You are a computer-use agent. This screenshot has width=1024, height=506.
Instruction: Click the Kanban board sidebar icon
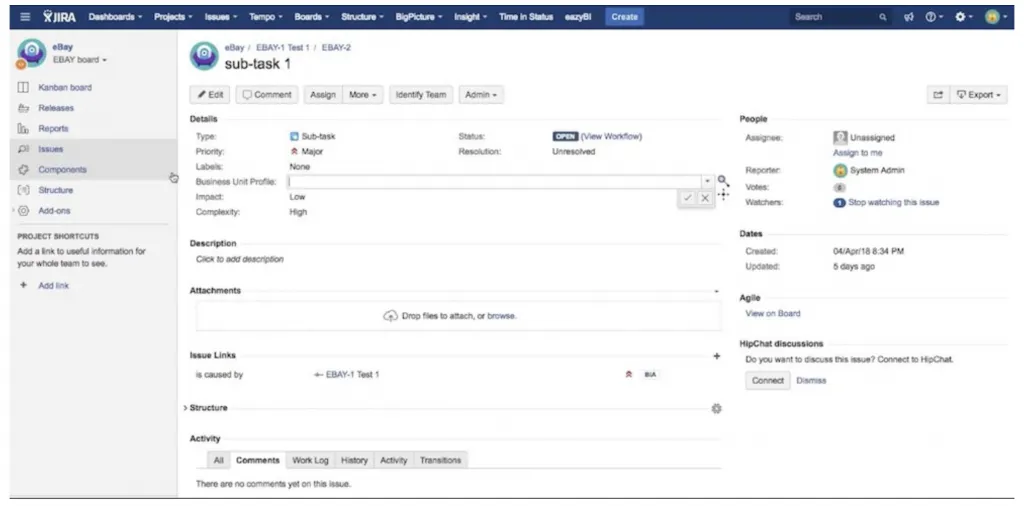[x=24, y=87]
